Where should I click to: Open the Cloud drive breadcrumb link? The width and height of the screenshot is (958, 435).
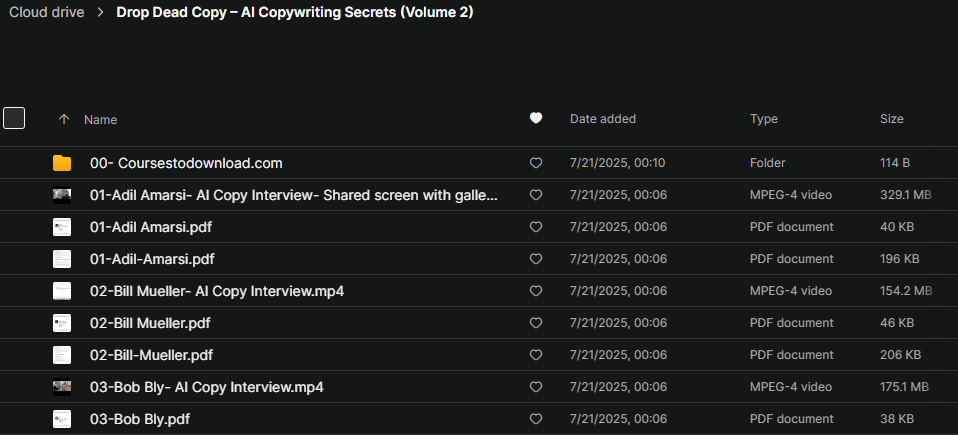pyautogui.click(x=46, y=12)
